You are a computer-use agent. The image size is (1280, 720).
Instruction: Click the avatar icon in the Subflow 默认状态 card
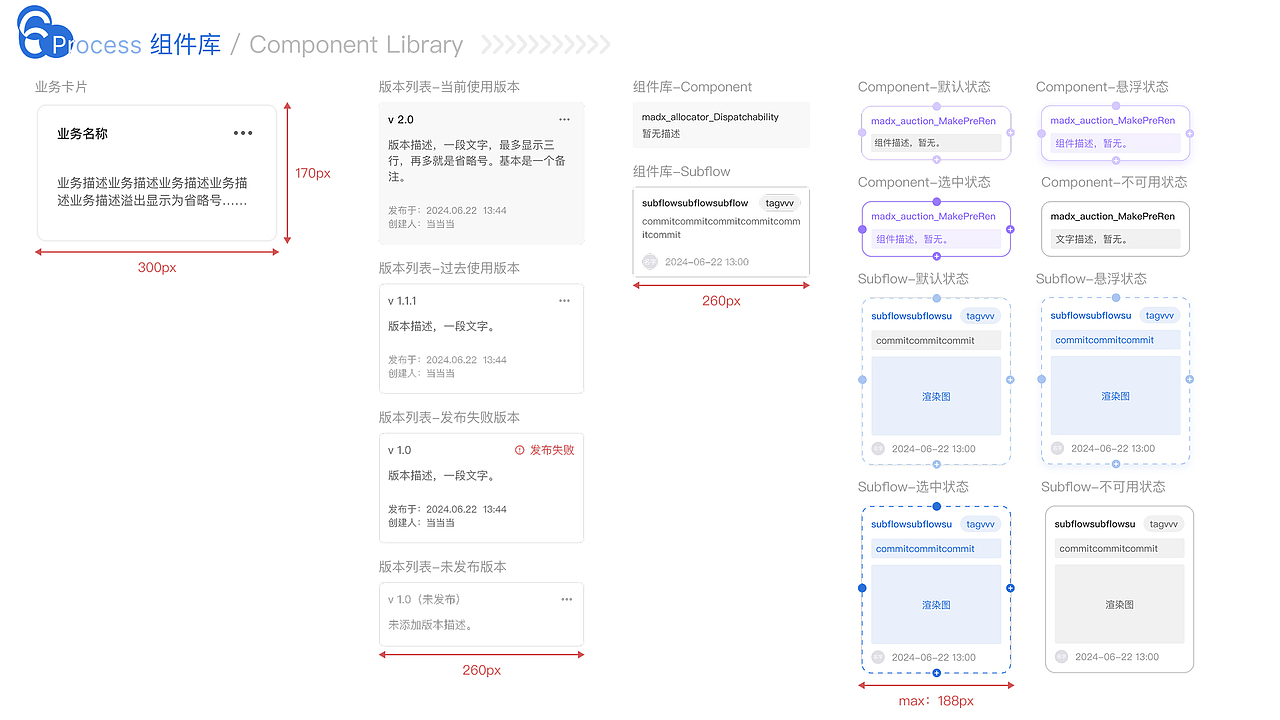pos(878,448)
